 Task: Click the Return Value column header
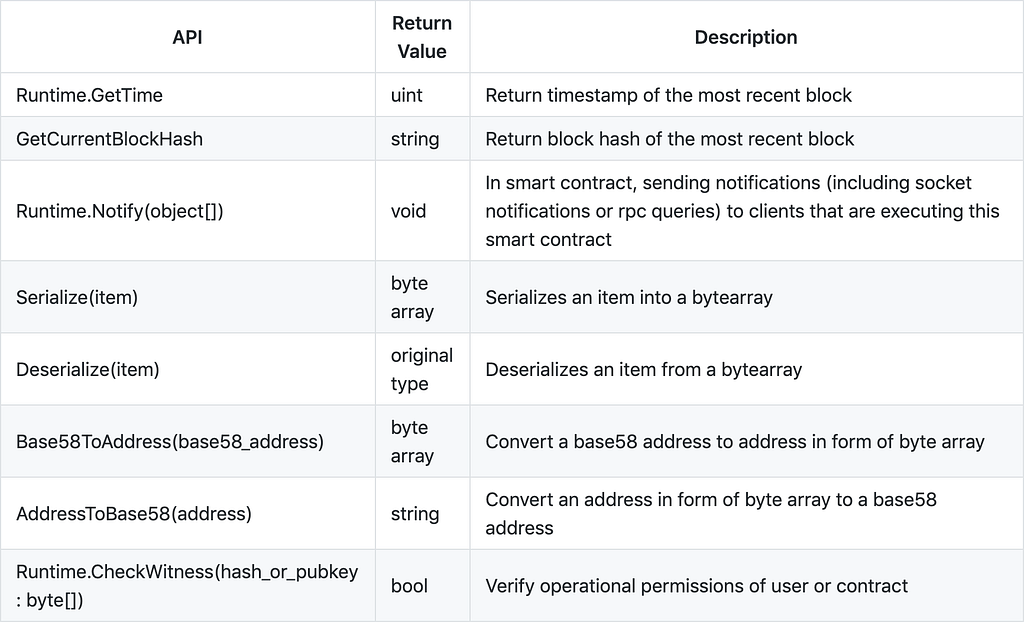(x=421, y=37)
